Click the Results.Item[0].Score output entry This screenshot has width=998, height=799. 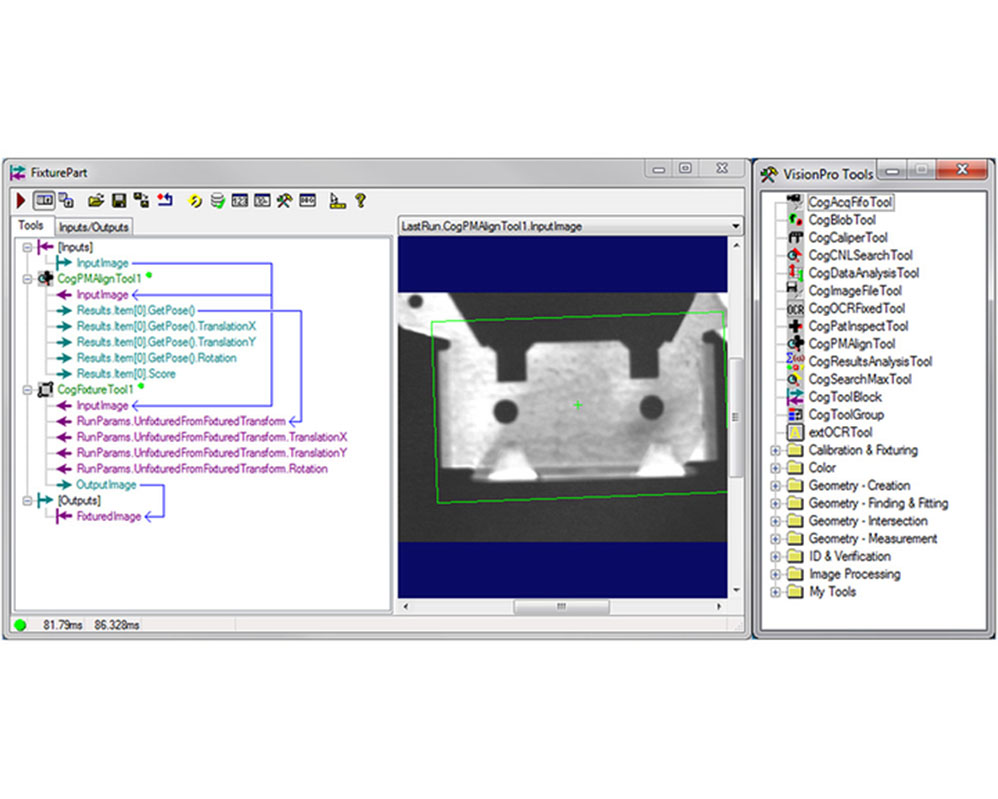[126, 374]
